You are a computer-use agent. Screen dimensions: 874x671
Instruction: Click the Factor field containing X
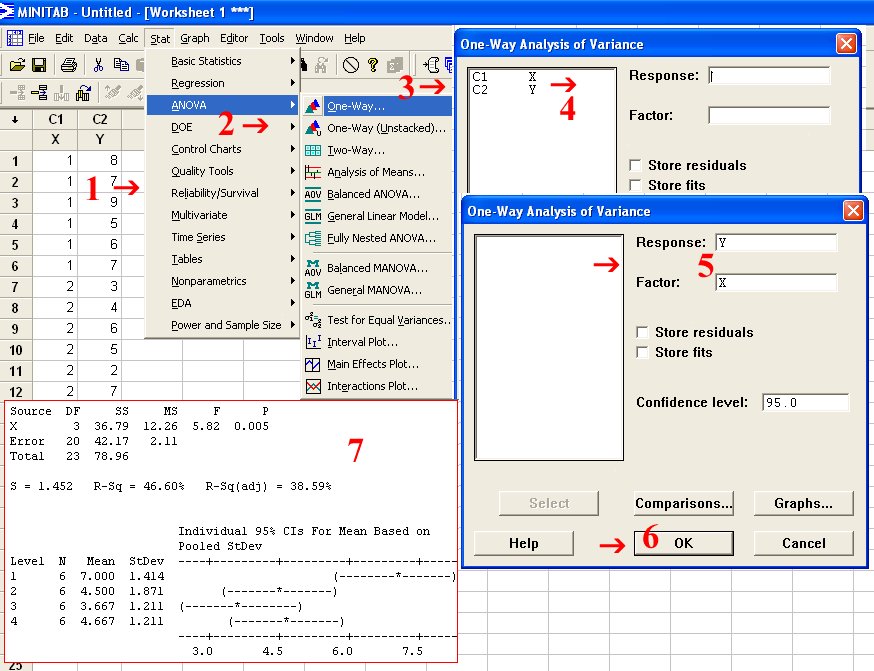pyautogui.click(x=776, y=283)
